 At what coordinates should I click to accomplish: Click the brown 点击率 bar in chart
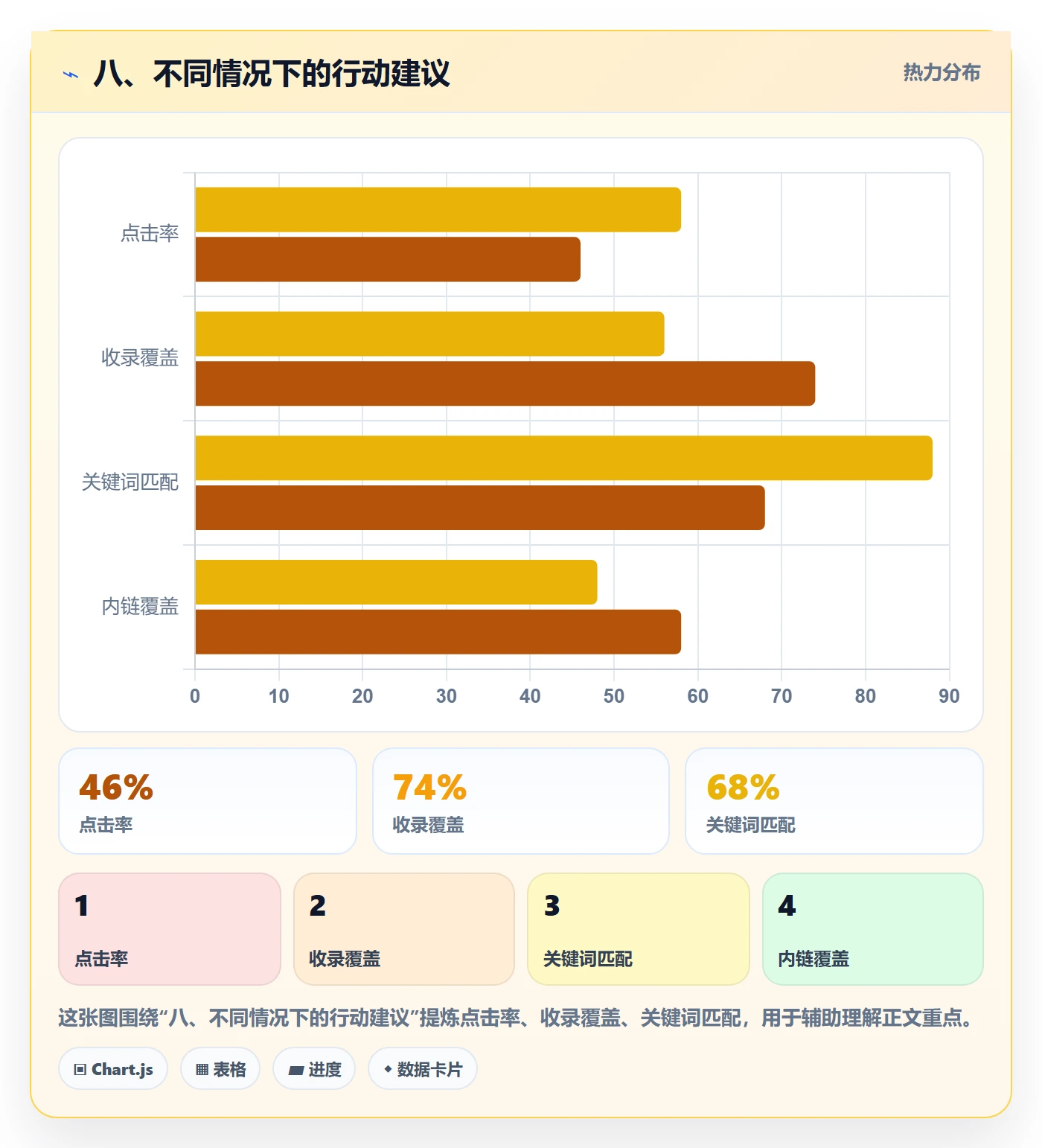point(388,260)
